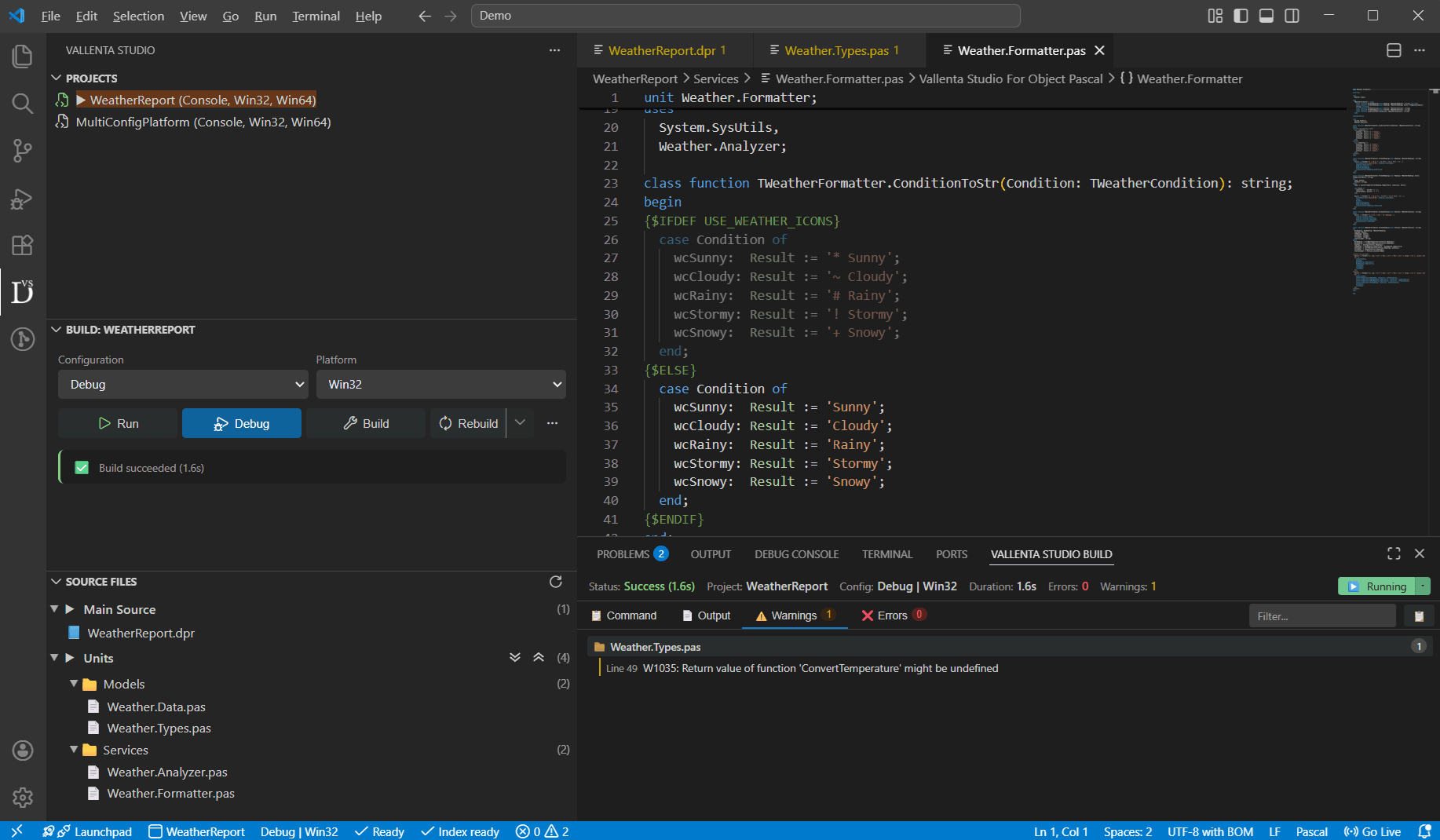
Task: Toggle primary side bar visibility
Action: tap(1241, 16)
